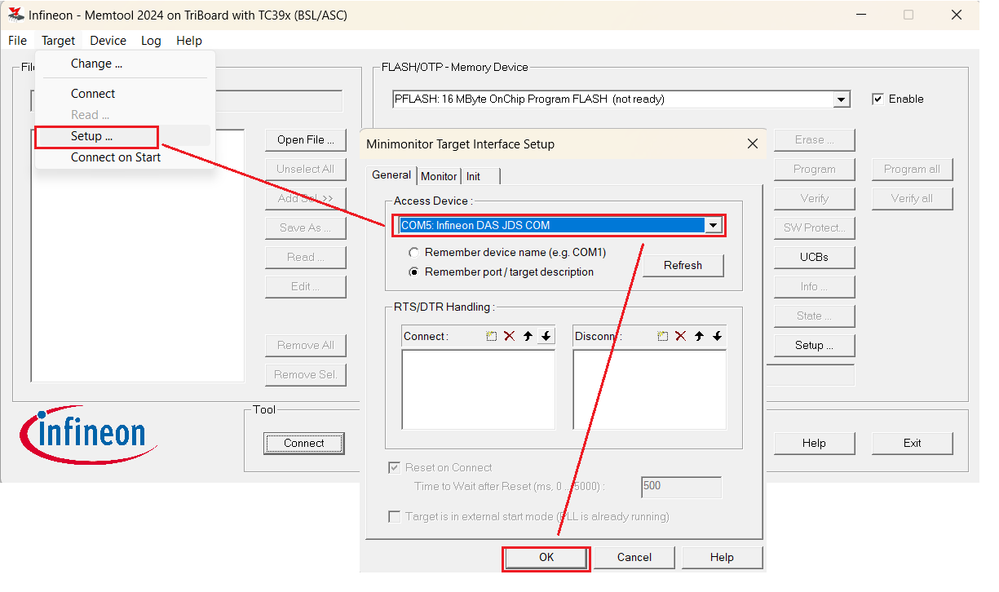Click the Infineon logo
Screen dimensions: 999x592
(86, 434)
